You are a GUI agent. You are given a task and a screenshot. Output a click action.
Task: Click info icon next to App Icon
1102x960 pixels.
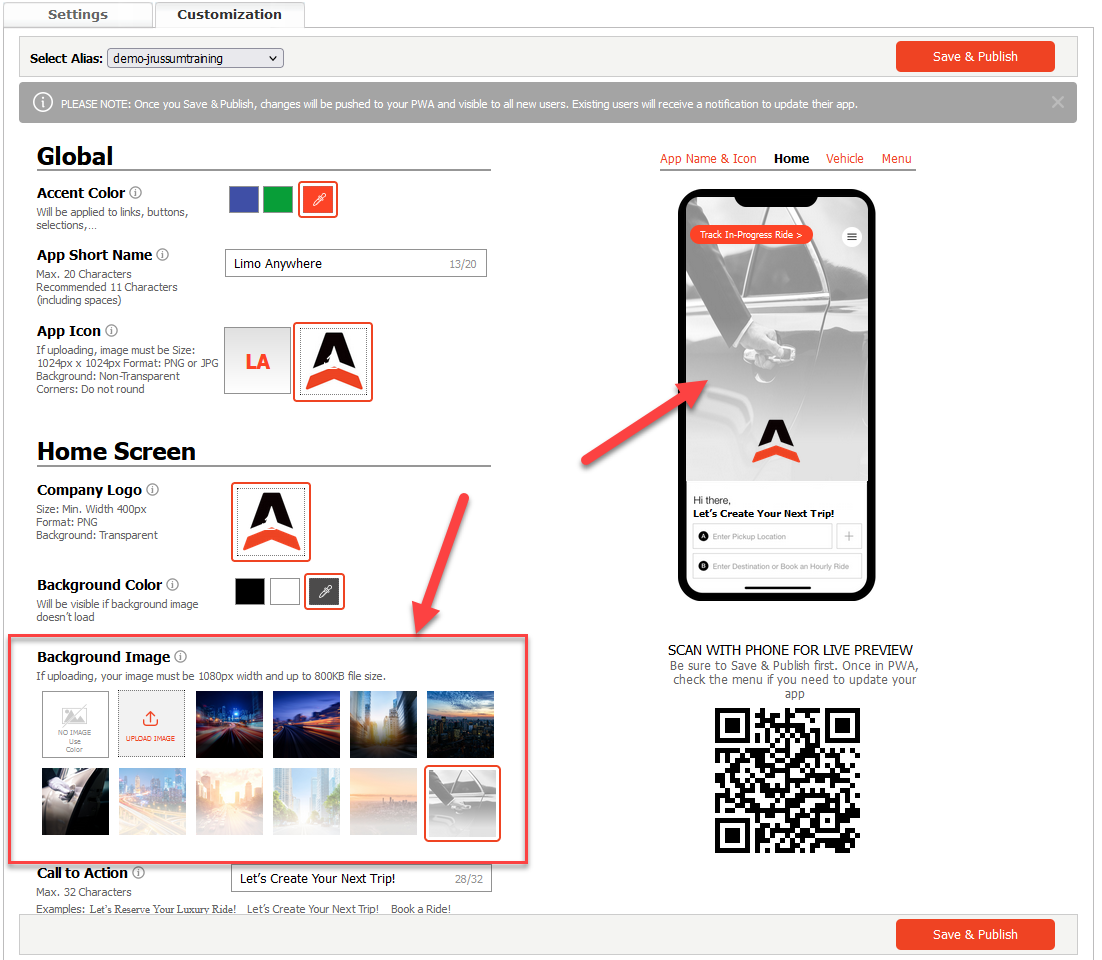tap(112, 331)
